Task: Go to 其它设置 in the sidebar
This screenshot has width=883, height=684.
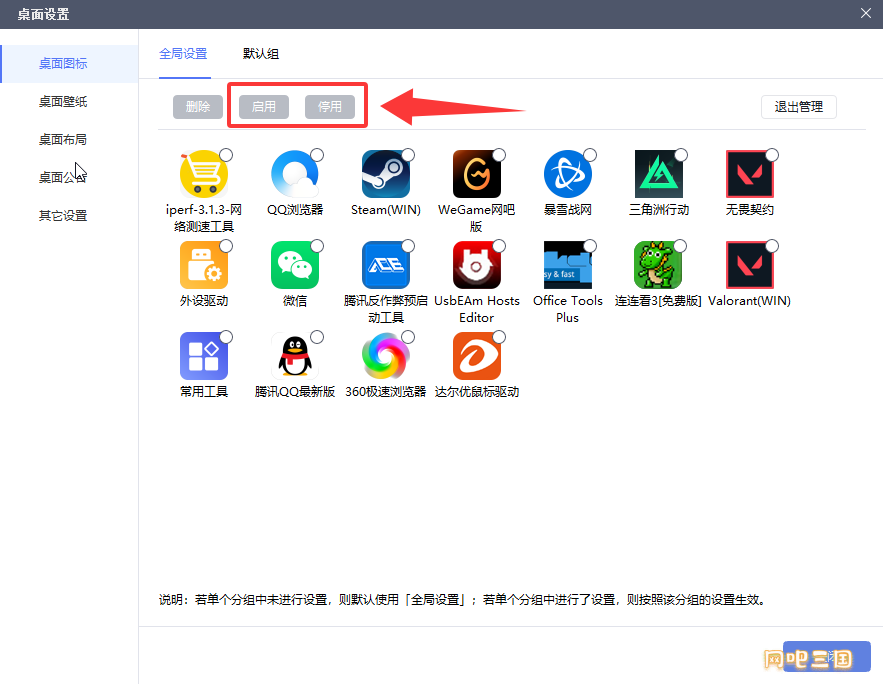Action: pyautogui.click(x=69, y=216)
